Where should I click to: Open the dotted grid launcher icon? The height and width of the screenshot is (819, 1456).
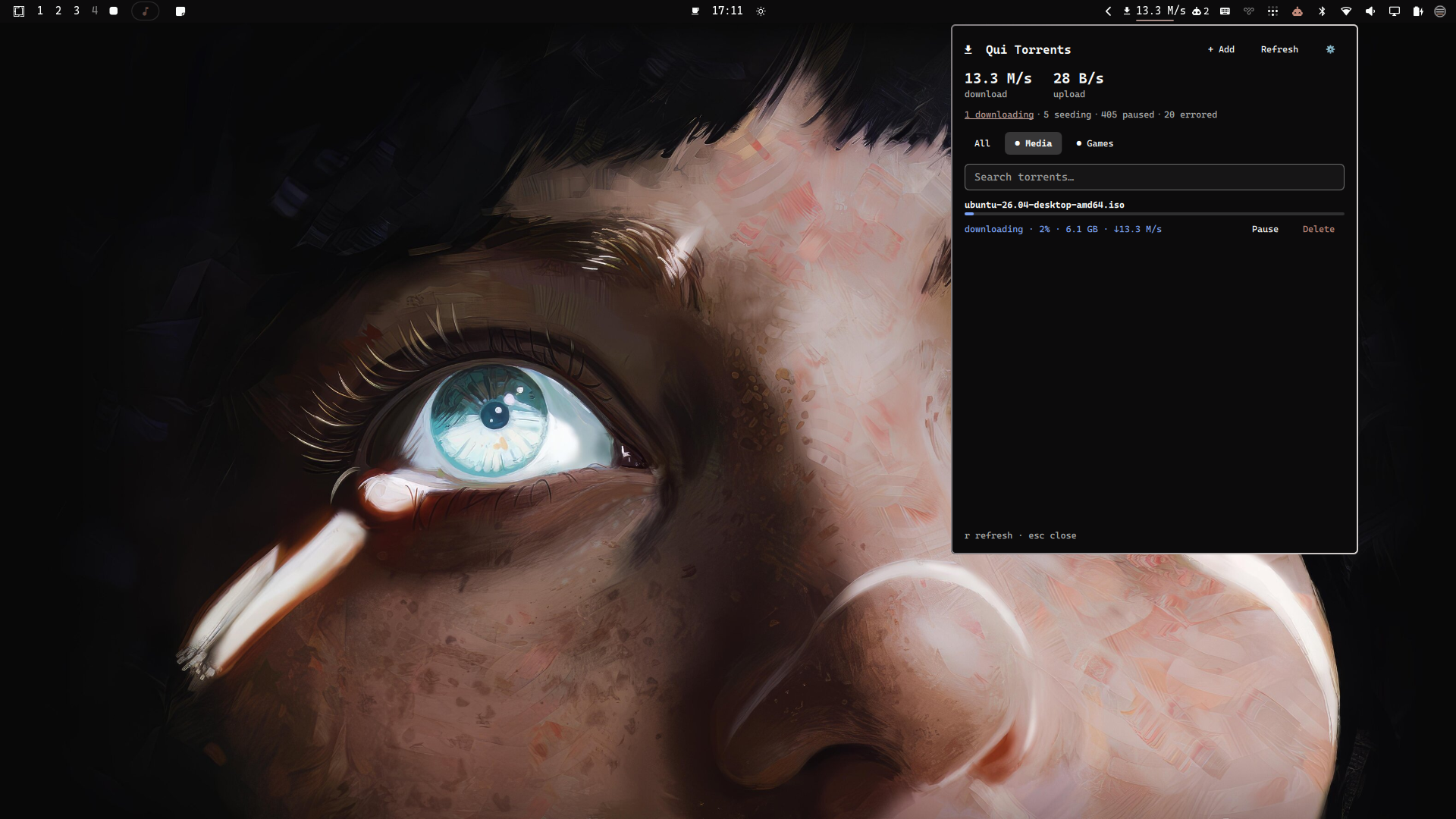click(x=1273, y=11)
